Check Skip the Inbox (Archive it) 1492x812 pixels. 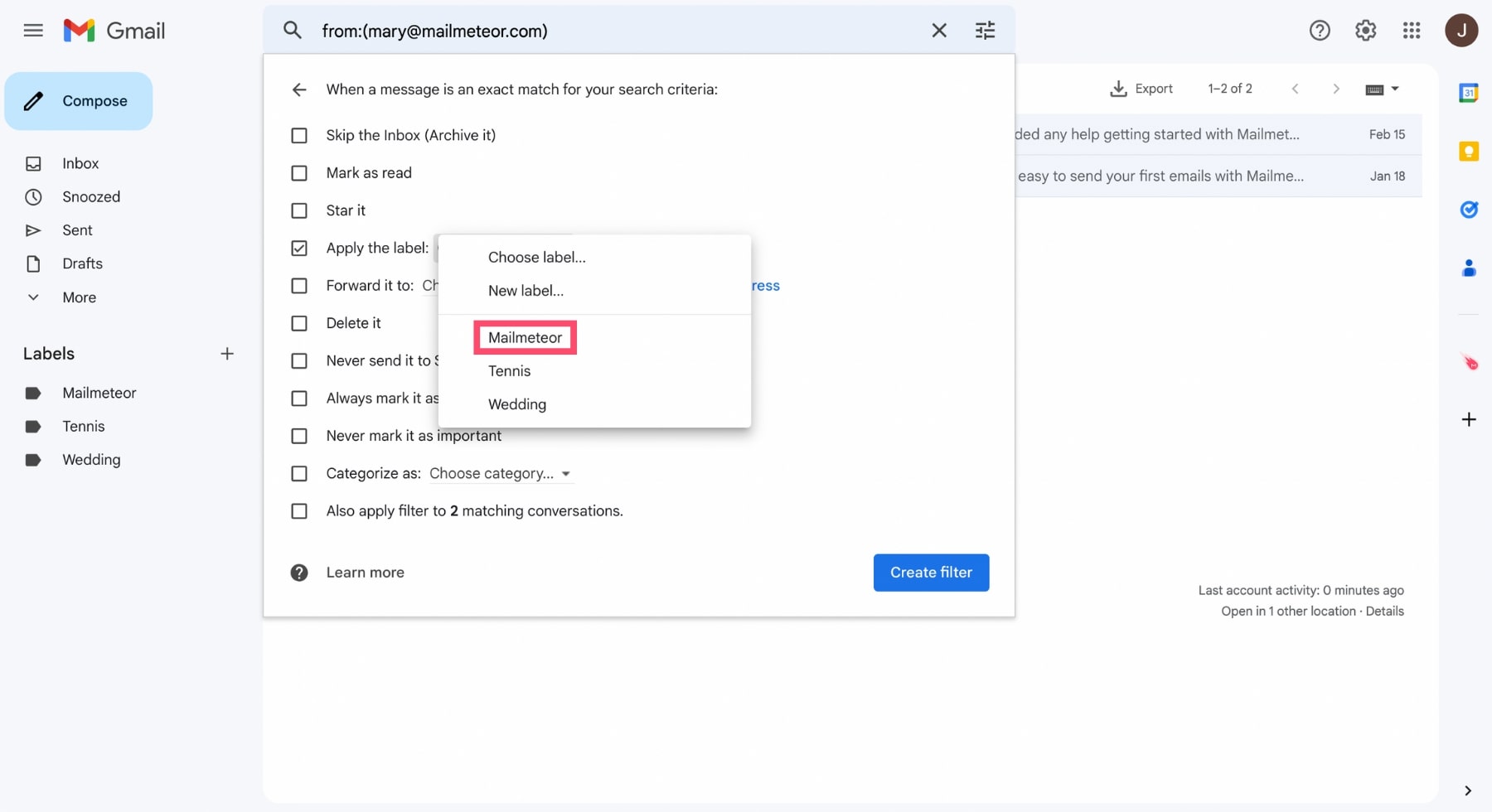click(x=299, y=135)
